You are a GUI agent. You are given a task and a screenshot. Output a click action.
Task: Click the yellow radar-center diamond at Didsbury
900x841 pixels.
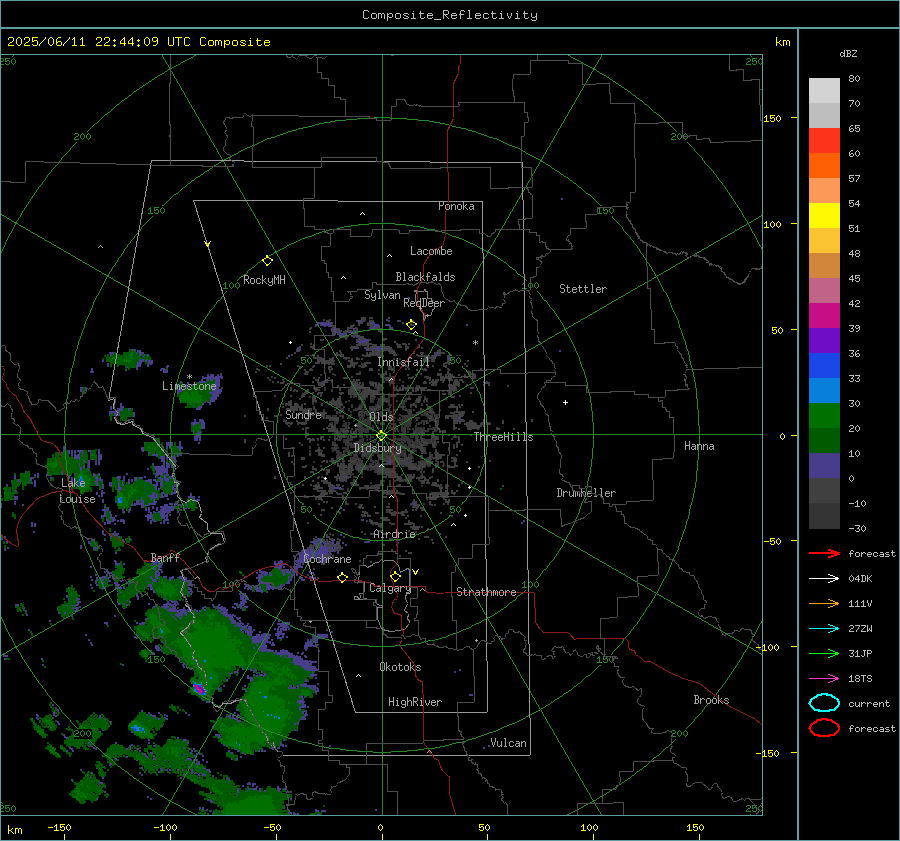pos(381,436)
